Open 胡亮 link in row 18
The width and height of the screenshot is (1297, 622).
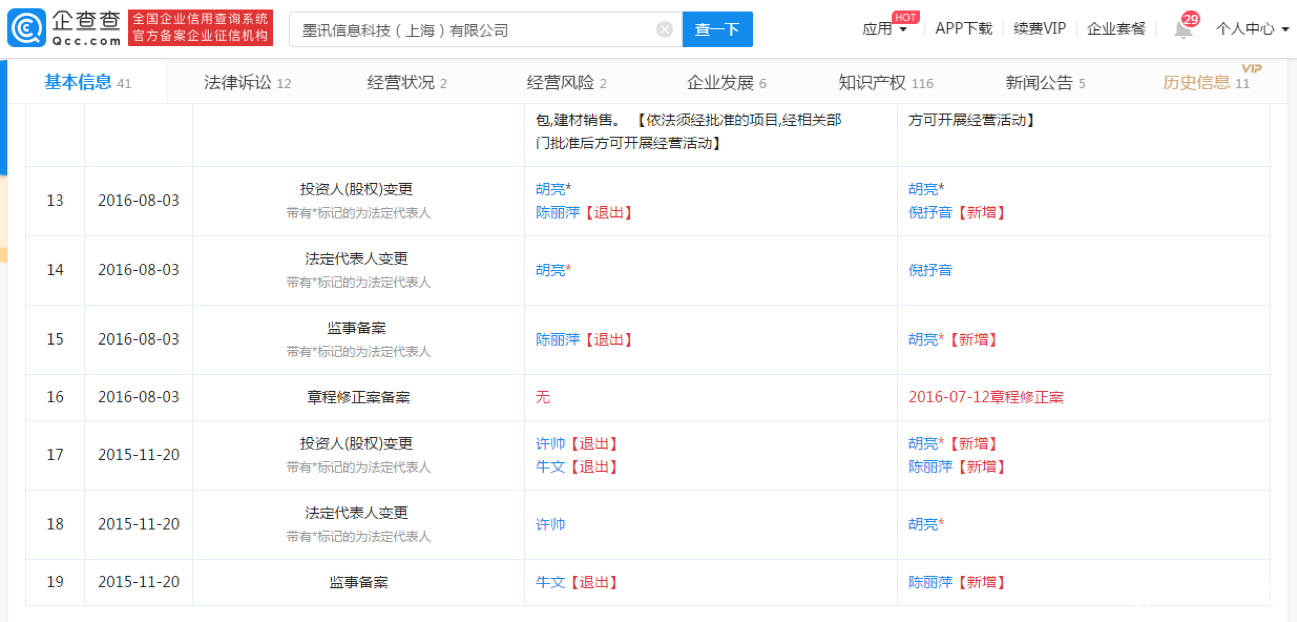(x=923, y=524)
